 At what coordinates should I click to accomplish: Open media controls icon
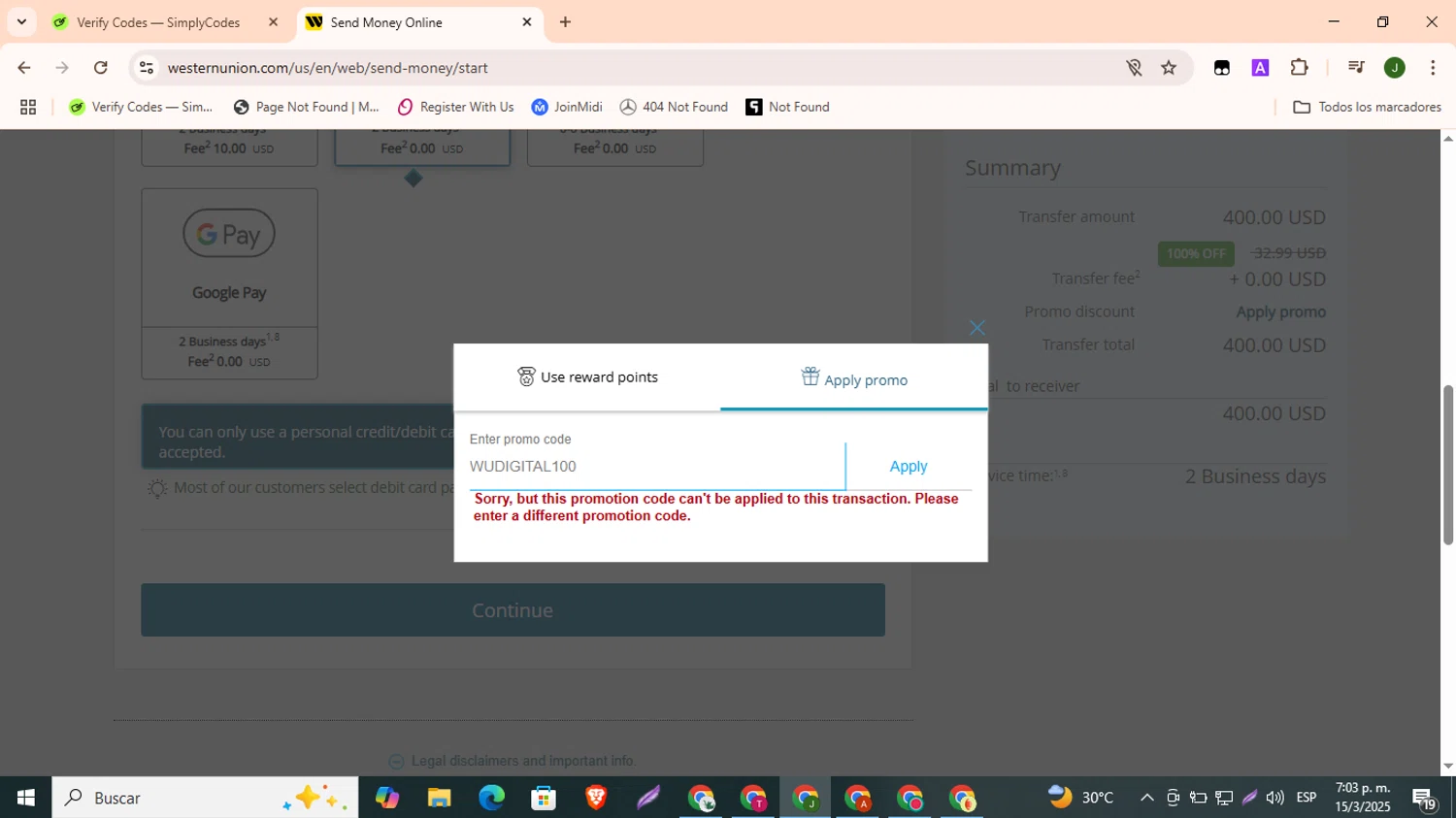(x=1356, y=67)
